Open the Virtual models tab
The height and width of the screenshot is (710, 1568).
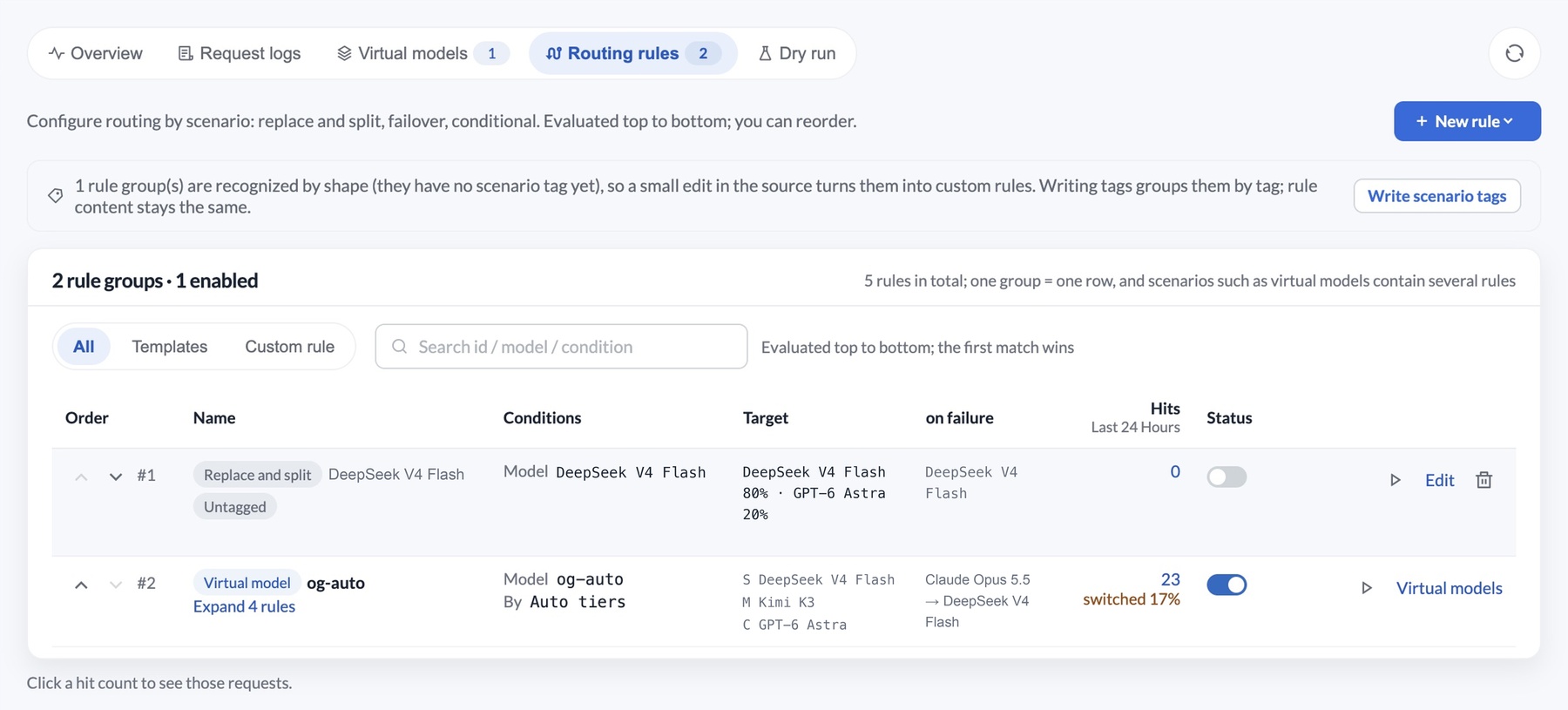[422, 53]
